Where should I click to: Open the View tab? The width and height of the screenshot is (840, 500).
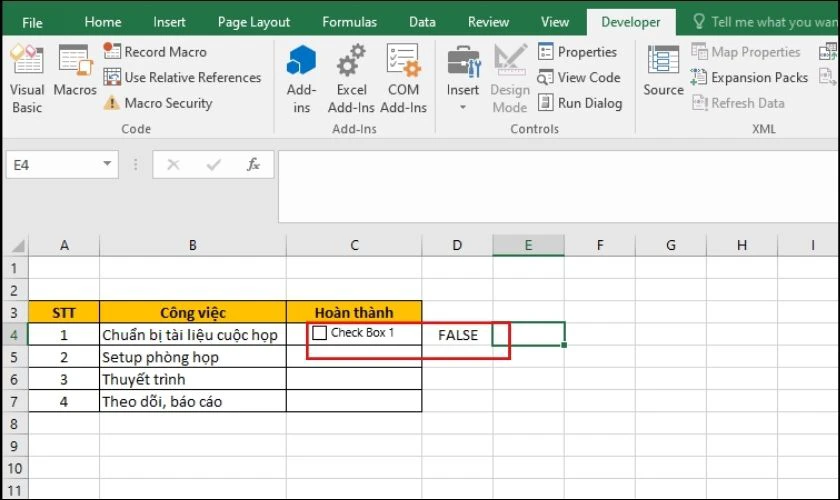pos(554,22)
